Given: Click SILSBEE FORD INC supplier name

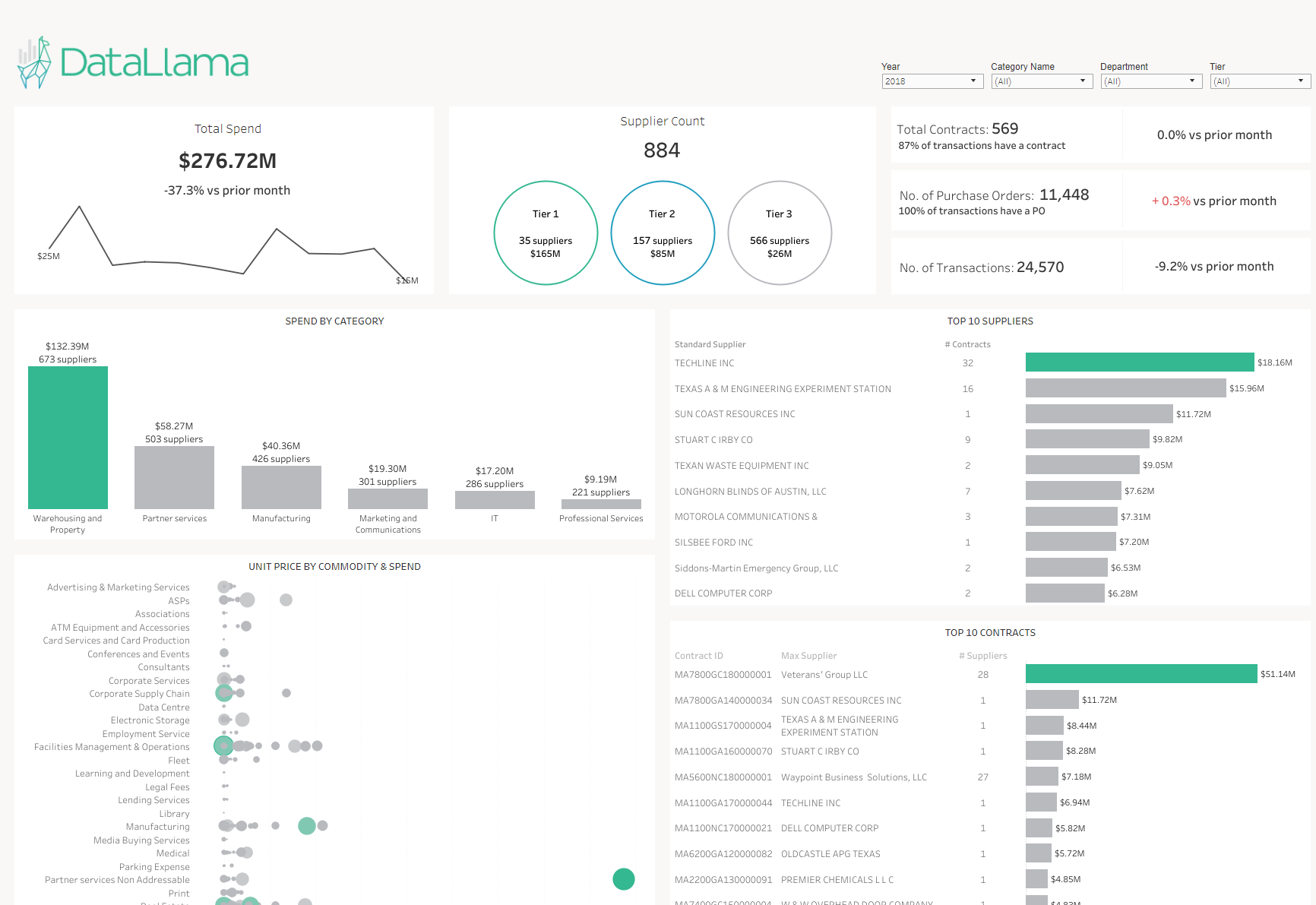Looking at the screenshot, I should 713,543.
